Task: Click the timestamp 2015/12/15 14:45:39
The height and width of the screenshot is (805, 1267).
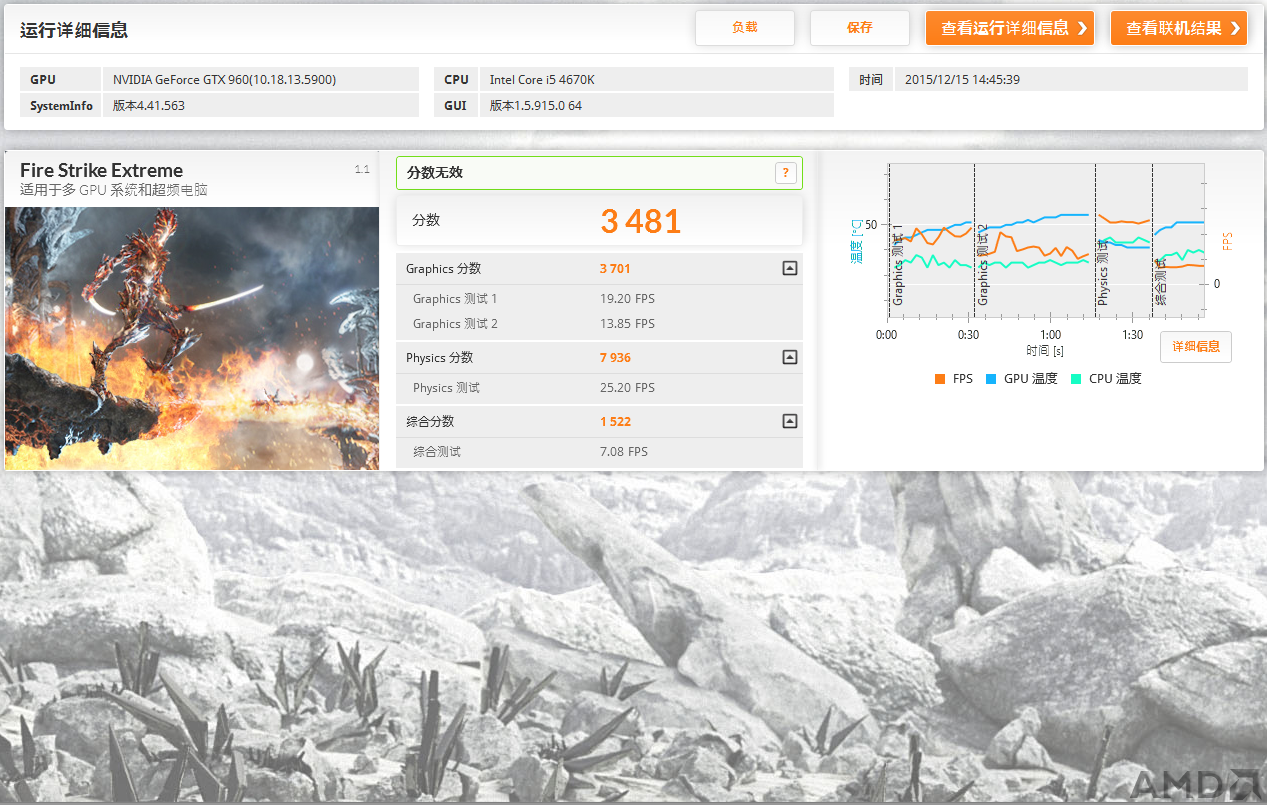Action: [962, 79]
